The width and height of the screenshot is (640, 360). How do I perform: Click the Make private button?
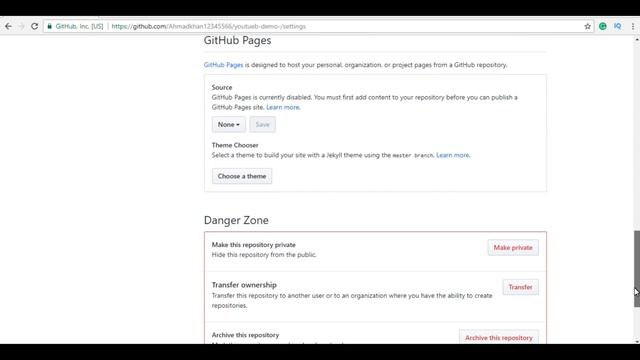(513, 248)
